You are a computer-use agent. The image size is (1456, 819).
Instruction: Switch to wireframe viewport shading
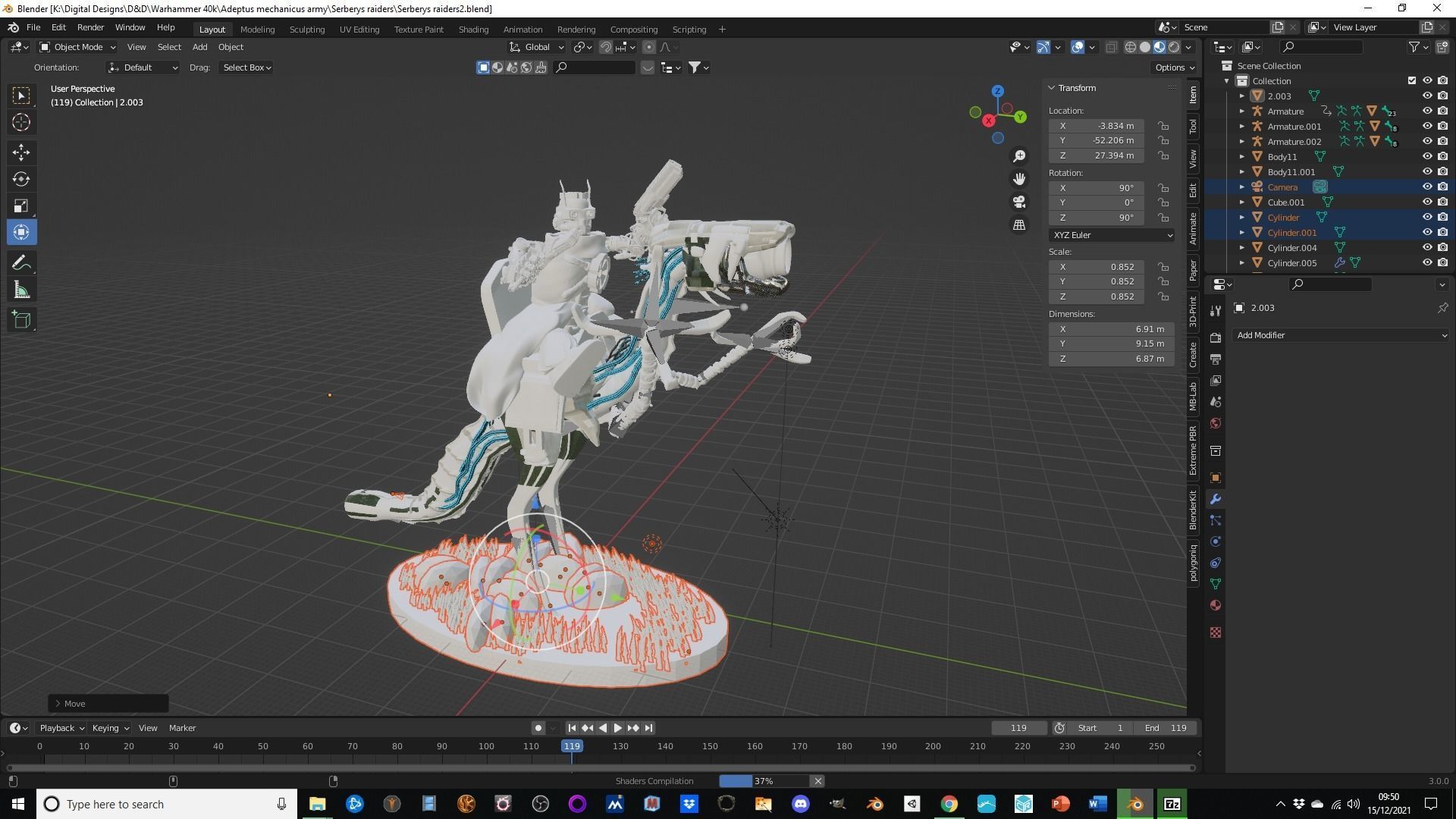pyautogui.click(x=1131, y=47)
